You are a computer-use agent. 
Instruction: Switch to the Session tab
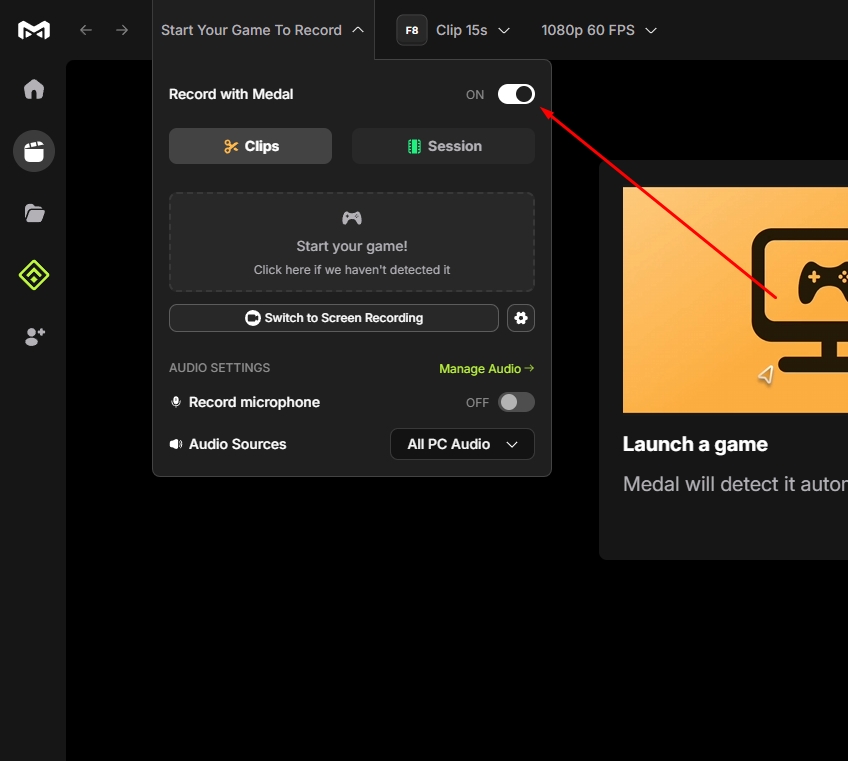pos(443,146)
